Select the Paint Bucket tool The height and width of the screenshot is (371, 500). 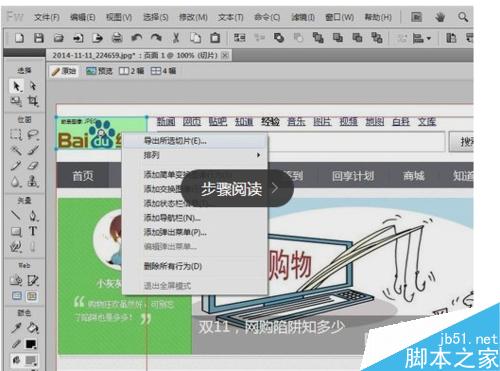pos(33,328)
